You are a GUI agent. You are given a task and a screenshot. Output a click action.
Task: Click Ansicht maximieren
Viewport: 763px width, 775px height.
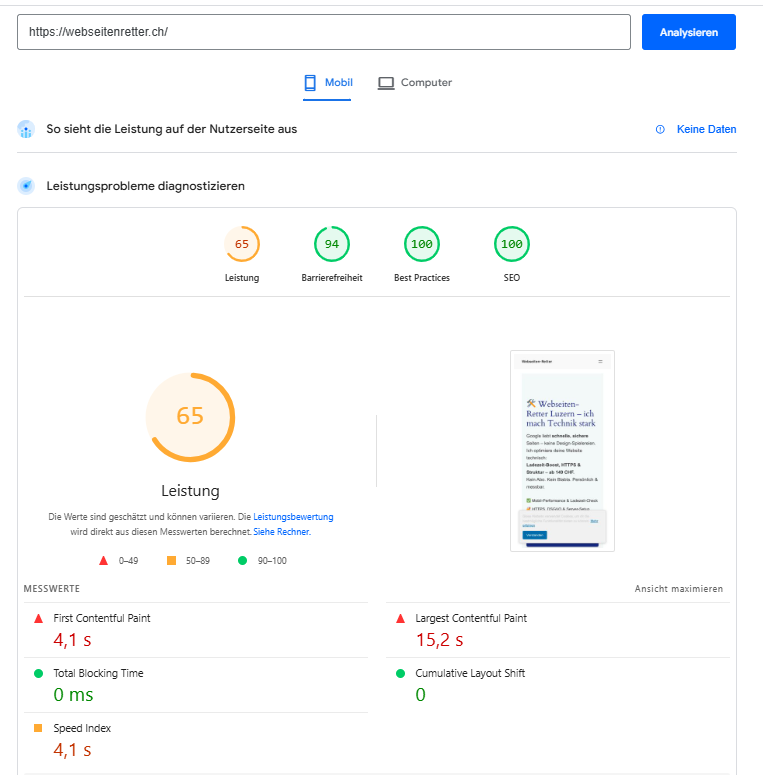[x=678, y=589]
